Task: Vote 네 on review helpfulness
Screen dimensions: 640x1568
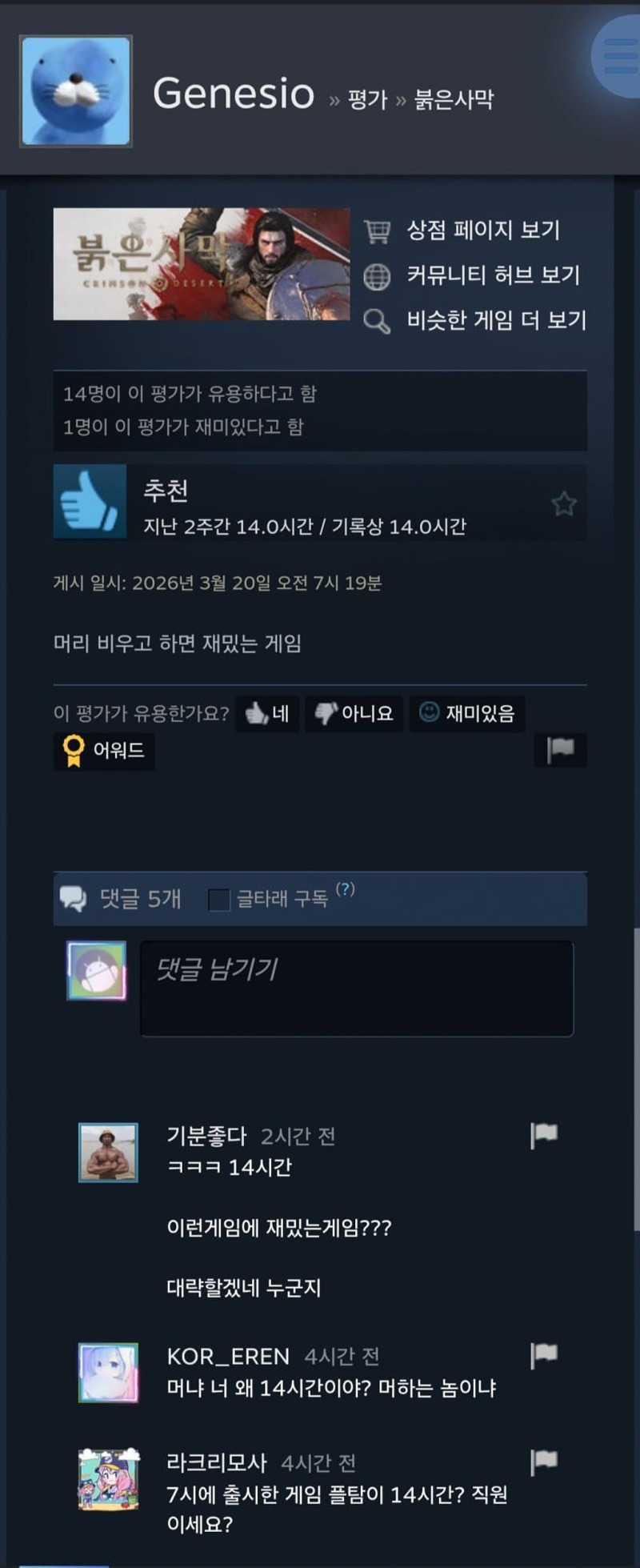Action: pos(267,713)
